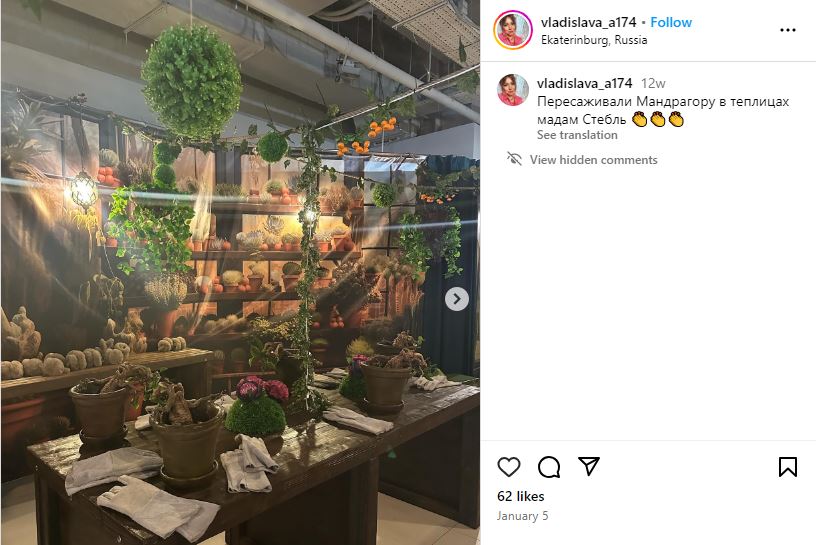Viewport: 816px width, 545px height.
Task: Open the three-dot more options menu
Action: (x=787, y=30)
